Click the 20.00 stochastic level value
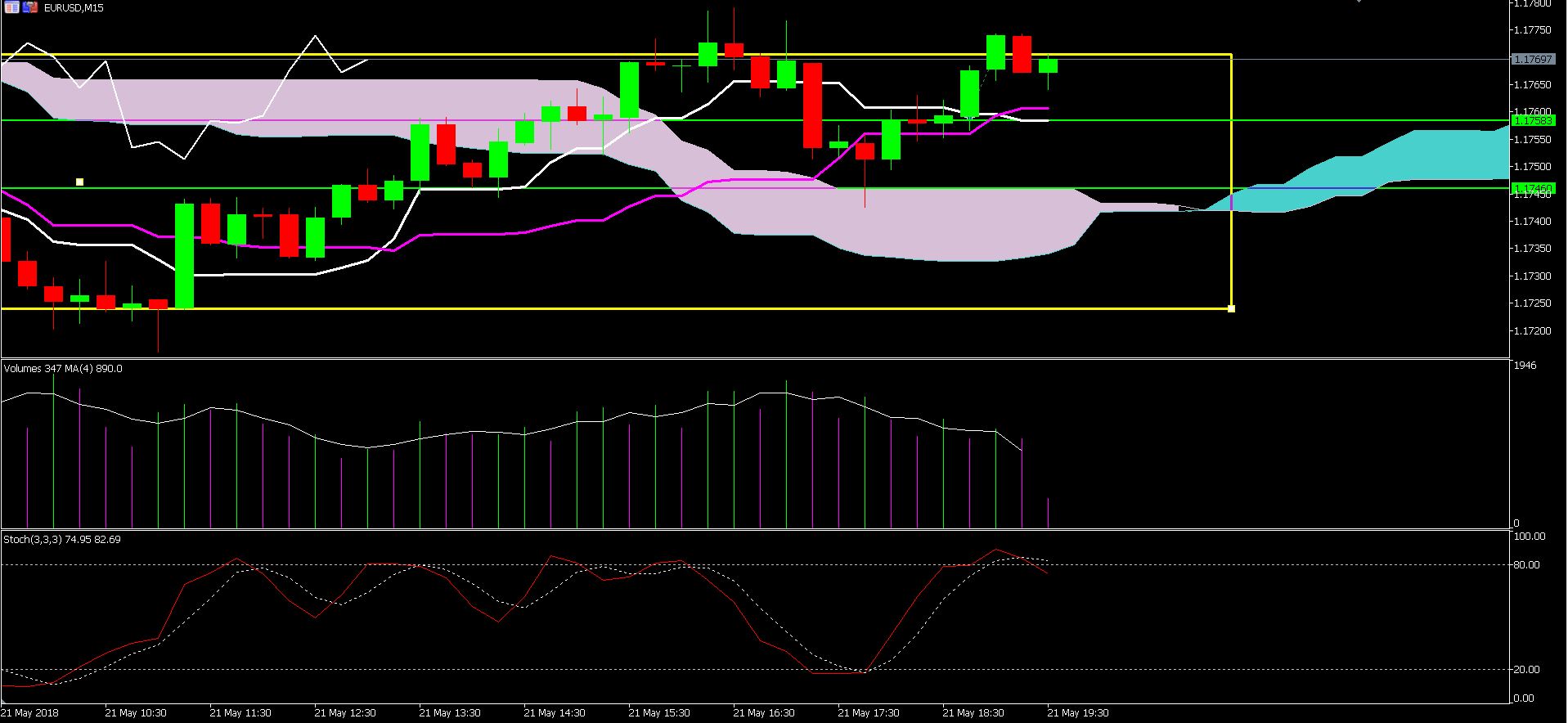Screen dimensions: 1568x723 (1527, 670)
